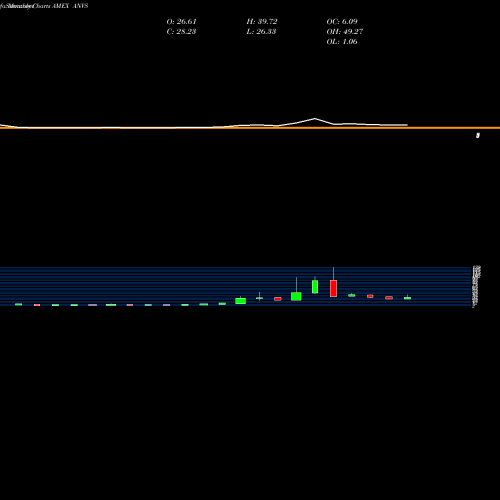Screen dimensions: 500x500
Task: Click the low price value 'L: 26.33'
Action: point(261,32)
